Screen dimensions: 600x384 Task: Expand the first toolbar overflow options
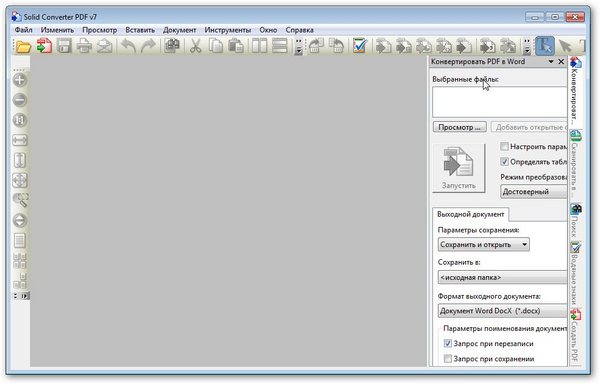(299, 47)
